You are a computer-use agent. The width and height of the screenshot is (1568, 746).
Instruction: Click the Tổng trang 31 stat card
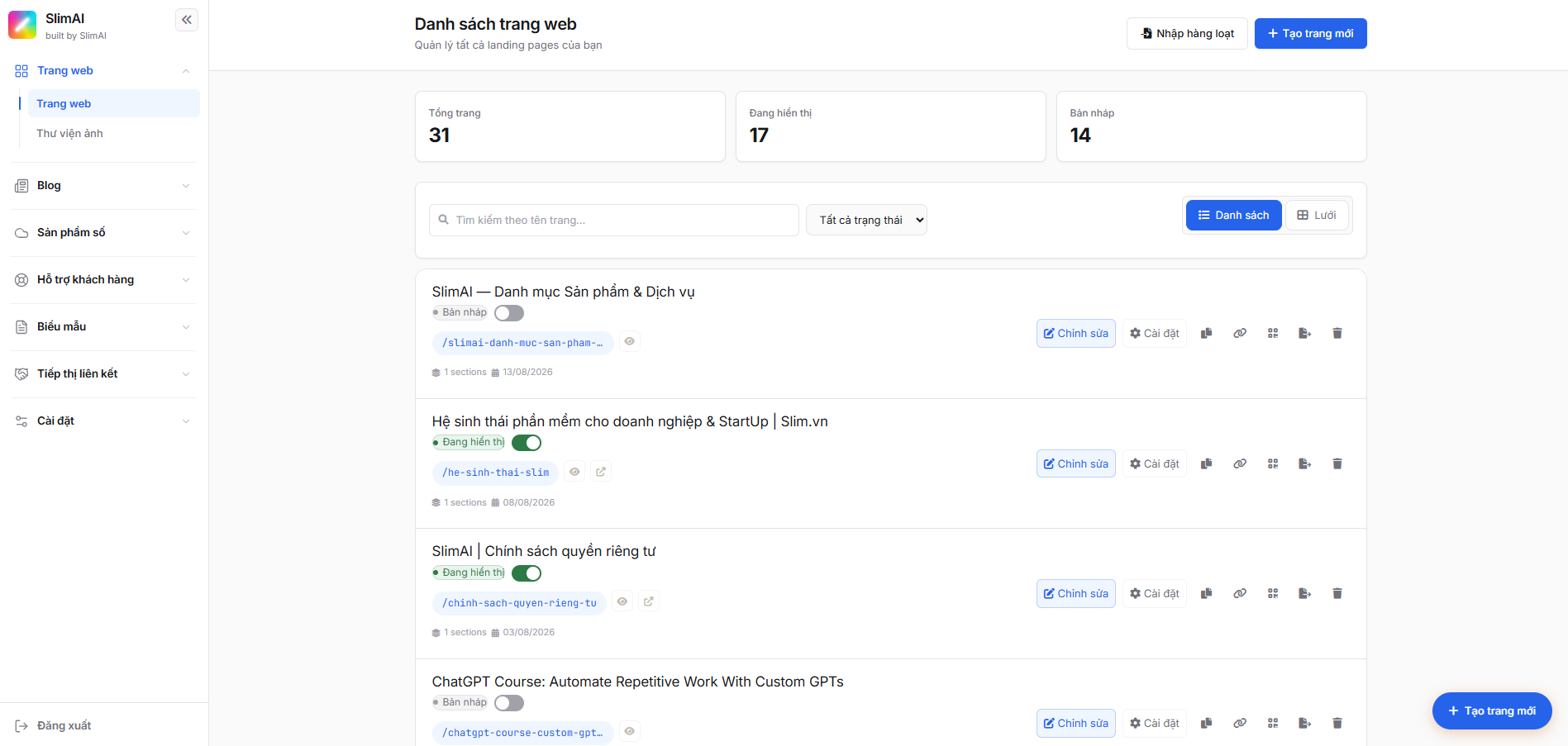(570, 126)
